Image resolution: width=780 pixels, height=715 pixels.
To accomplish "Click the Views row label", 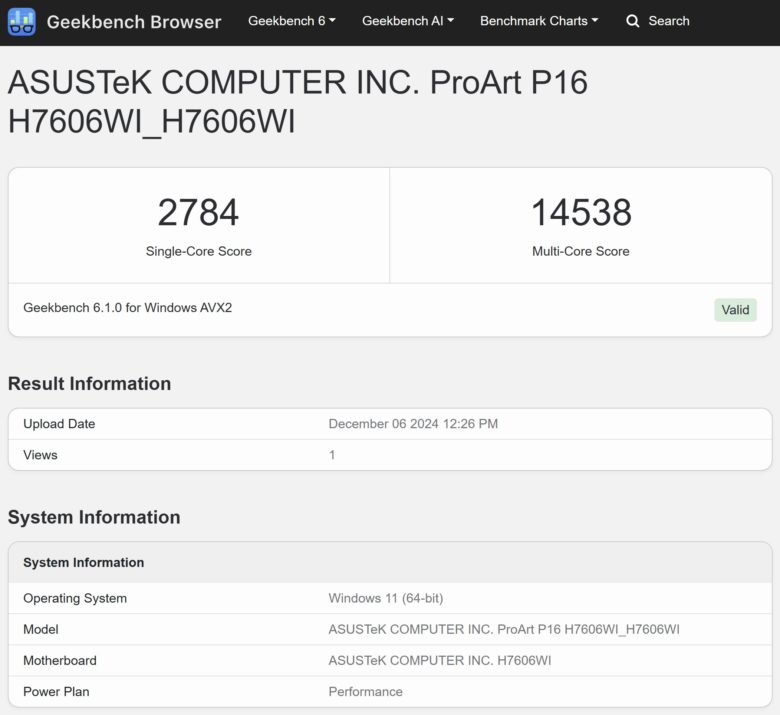I will pos(40,455).
